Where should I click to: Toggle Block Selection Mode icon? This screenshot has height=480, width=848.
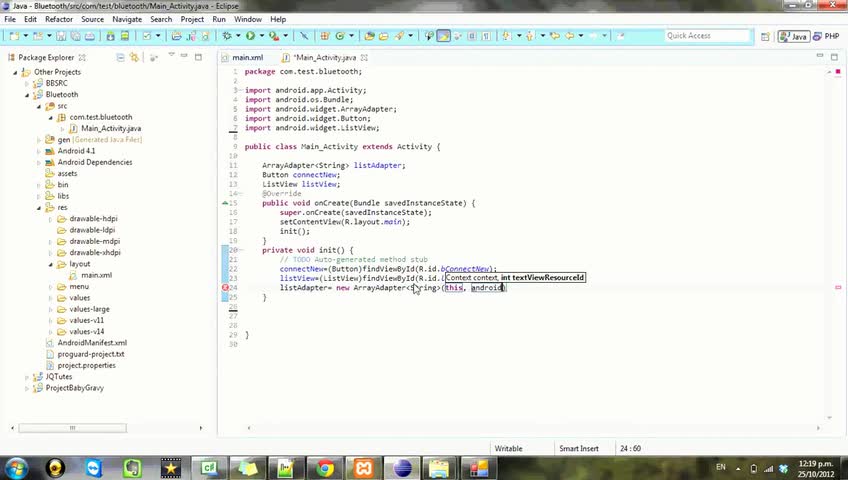coord(472,36)
